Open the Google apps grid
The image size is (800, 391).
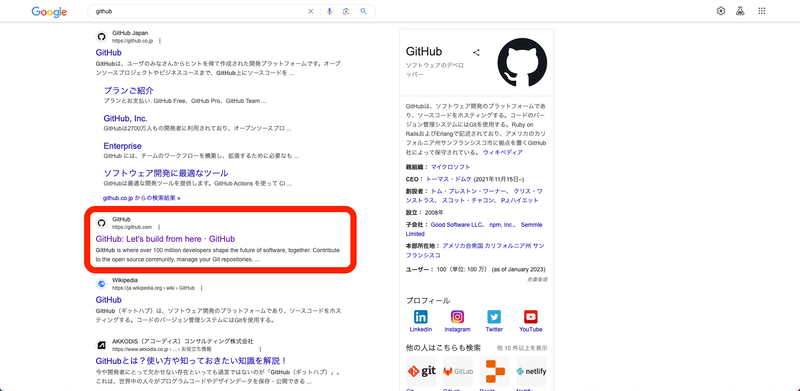762,11
